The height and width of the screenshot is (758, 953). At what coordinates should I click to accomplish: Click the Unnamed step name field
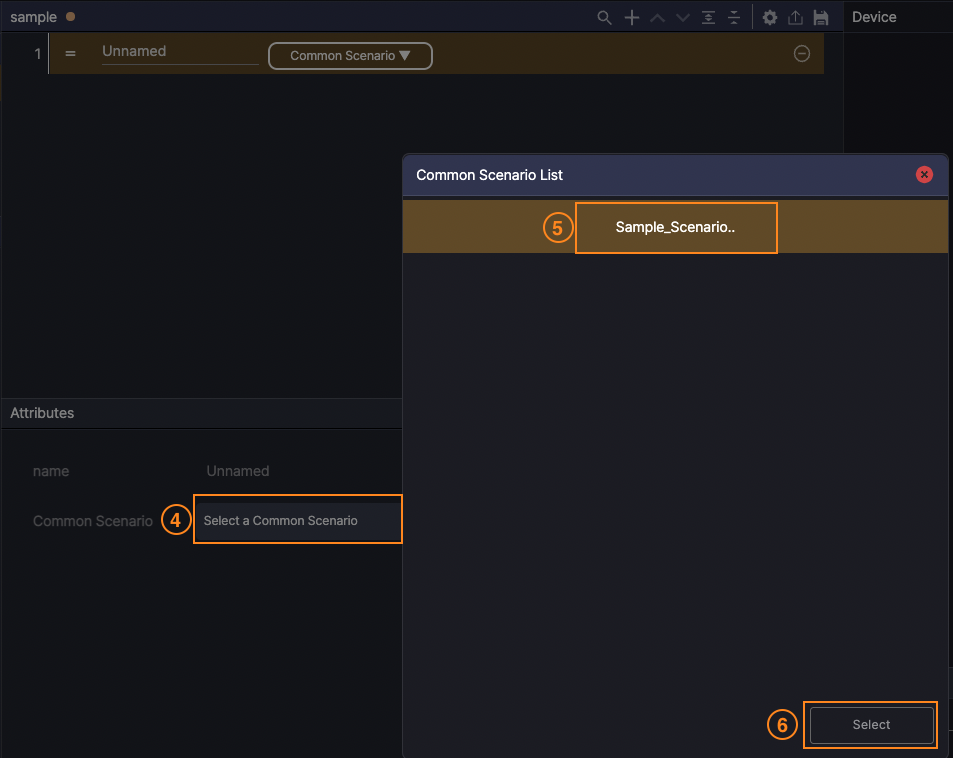[x=180, y=52]
